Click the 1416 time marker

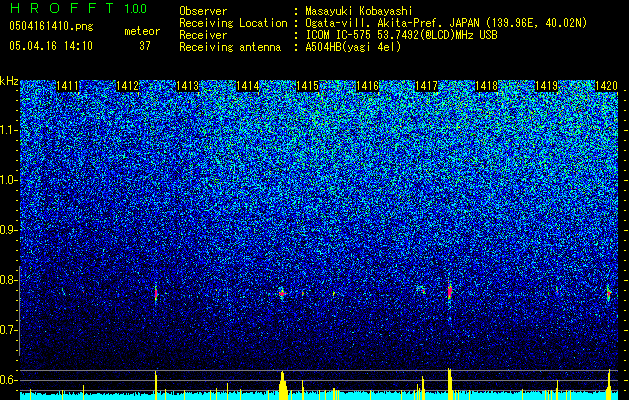coord(367,86)
